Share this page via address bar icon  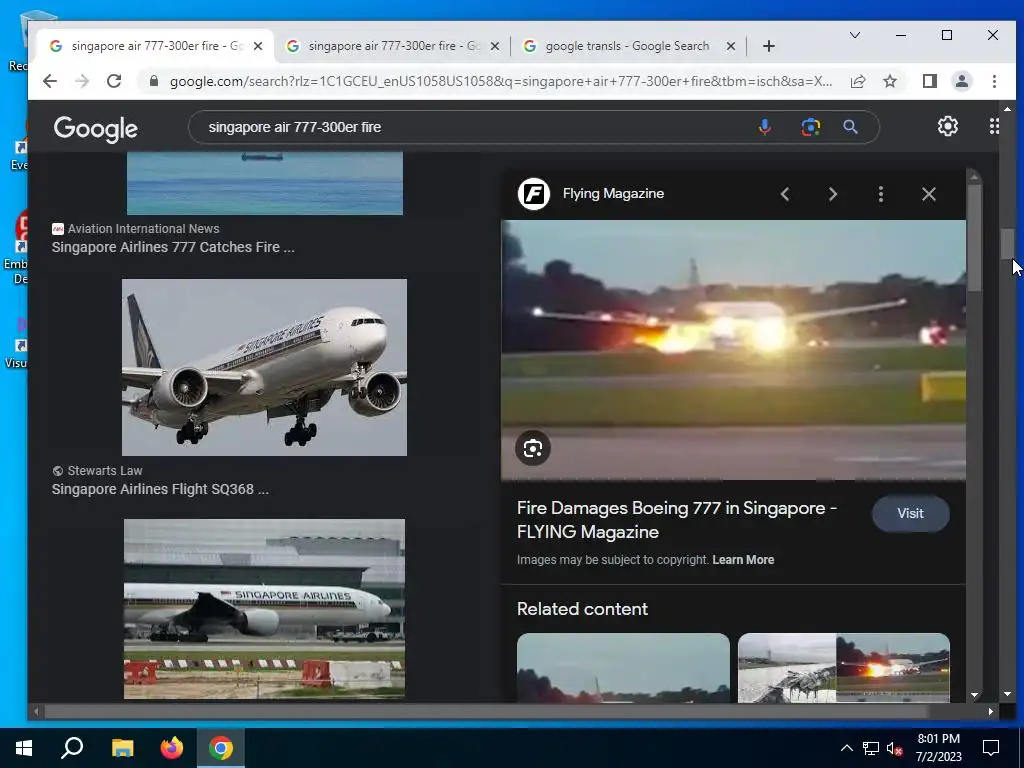(x=857, y=81)
